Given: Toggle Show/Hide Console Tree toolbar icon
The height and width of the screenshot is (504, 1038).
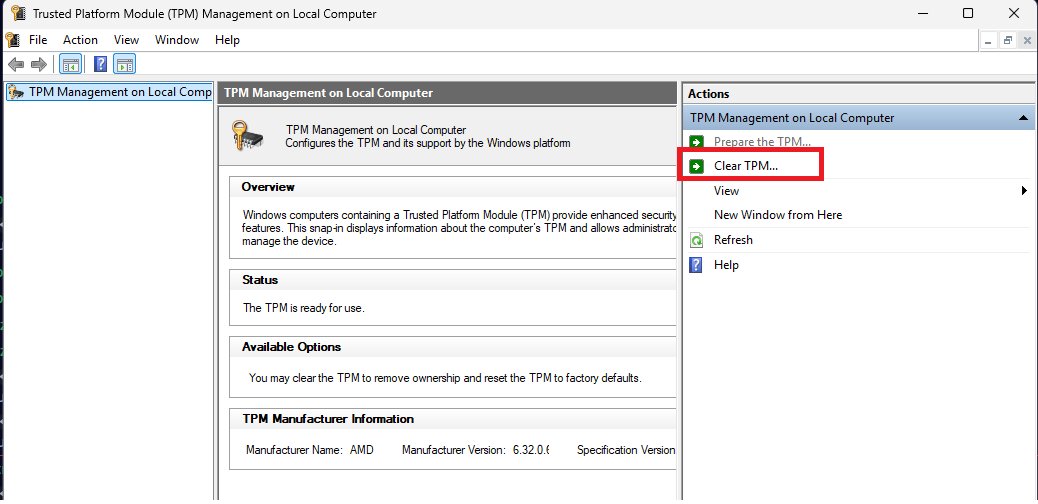Looking at the screenshot, I should point(70,64).
